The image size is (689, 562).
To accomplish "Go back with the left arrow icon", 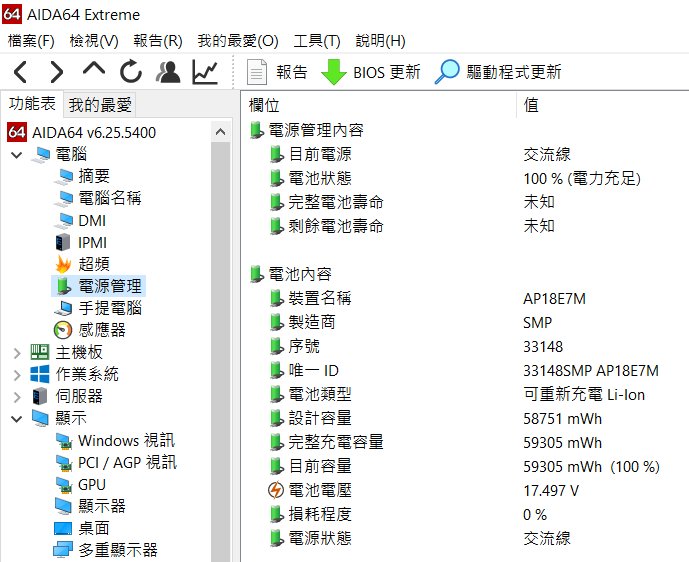I will click(x=20, y=72).
